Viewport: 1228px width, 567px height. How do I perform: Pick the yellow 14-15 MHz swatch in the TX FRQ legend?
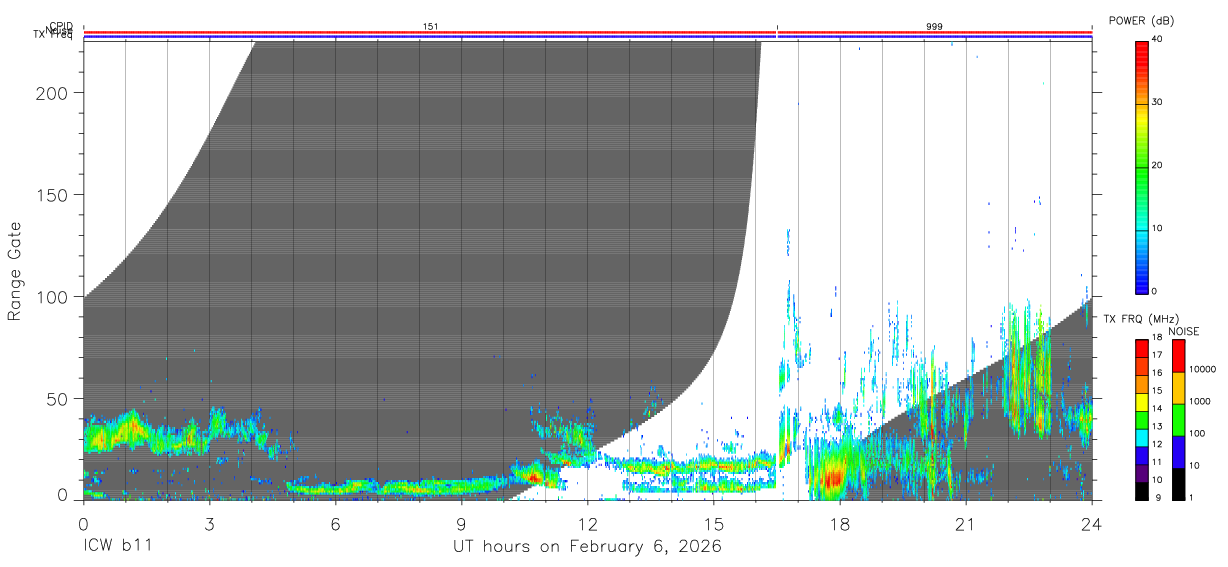(1141, 400)
